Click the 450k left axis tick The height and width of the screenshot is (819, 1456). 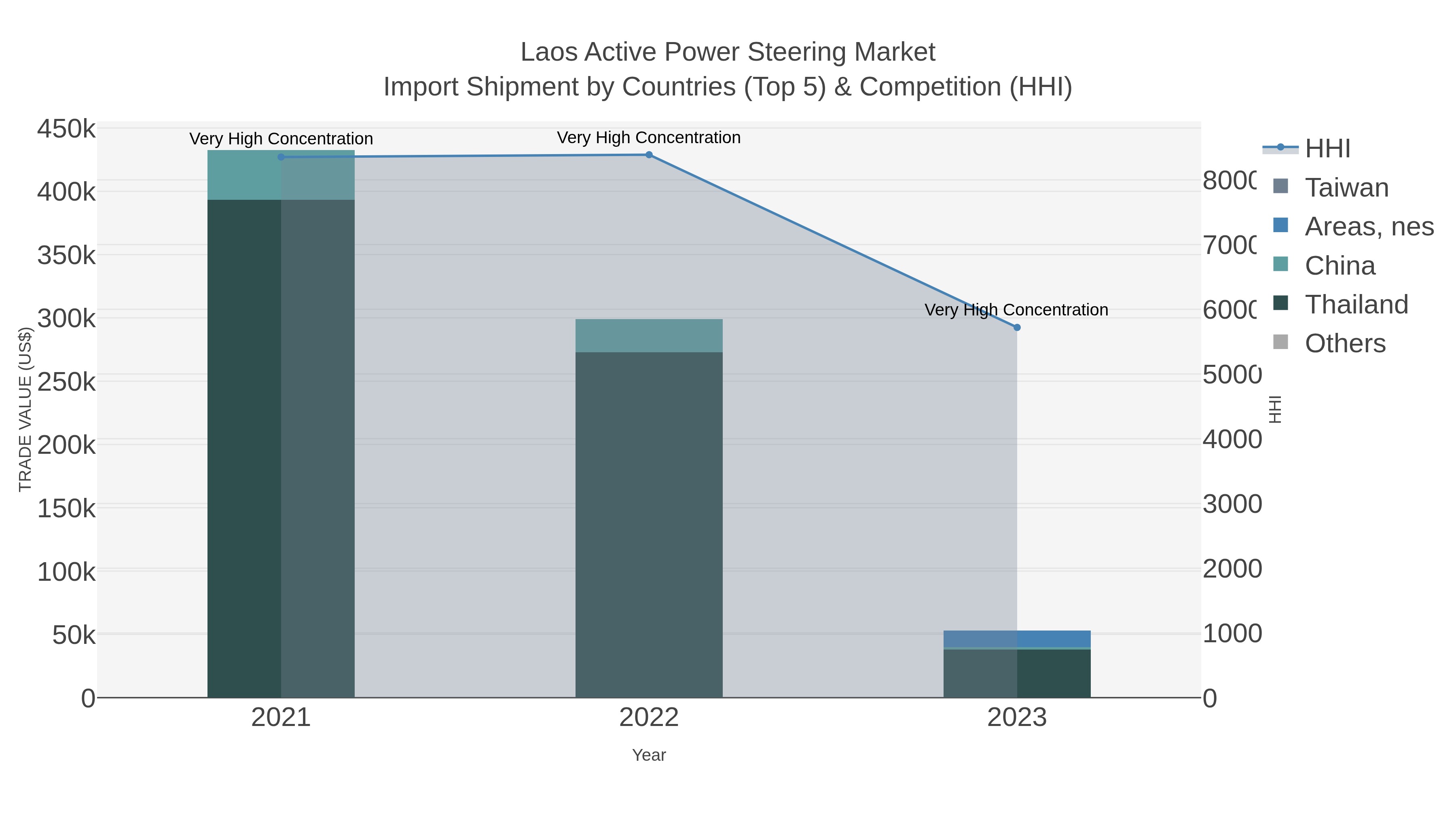tap(66, 129)
